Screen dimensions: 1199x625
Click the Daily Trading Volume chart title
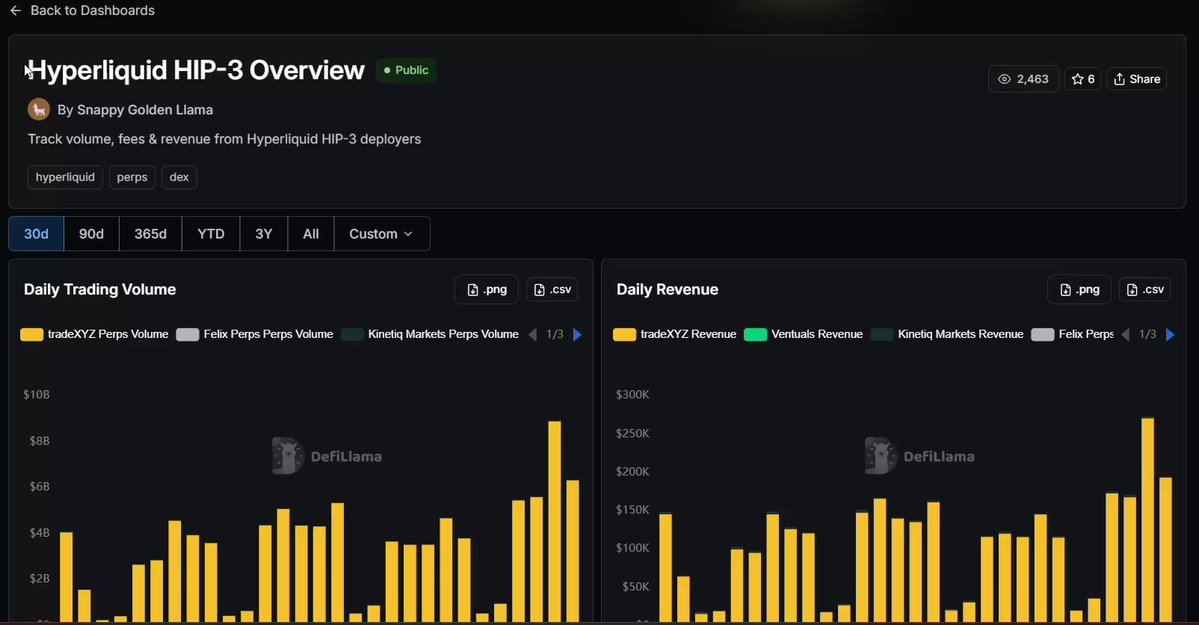coord(100,289)
